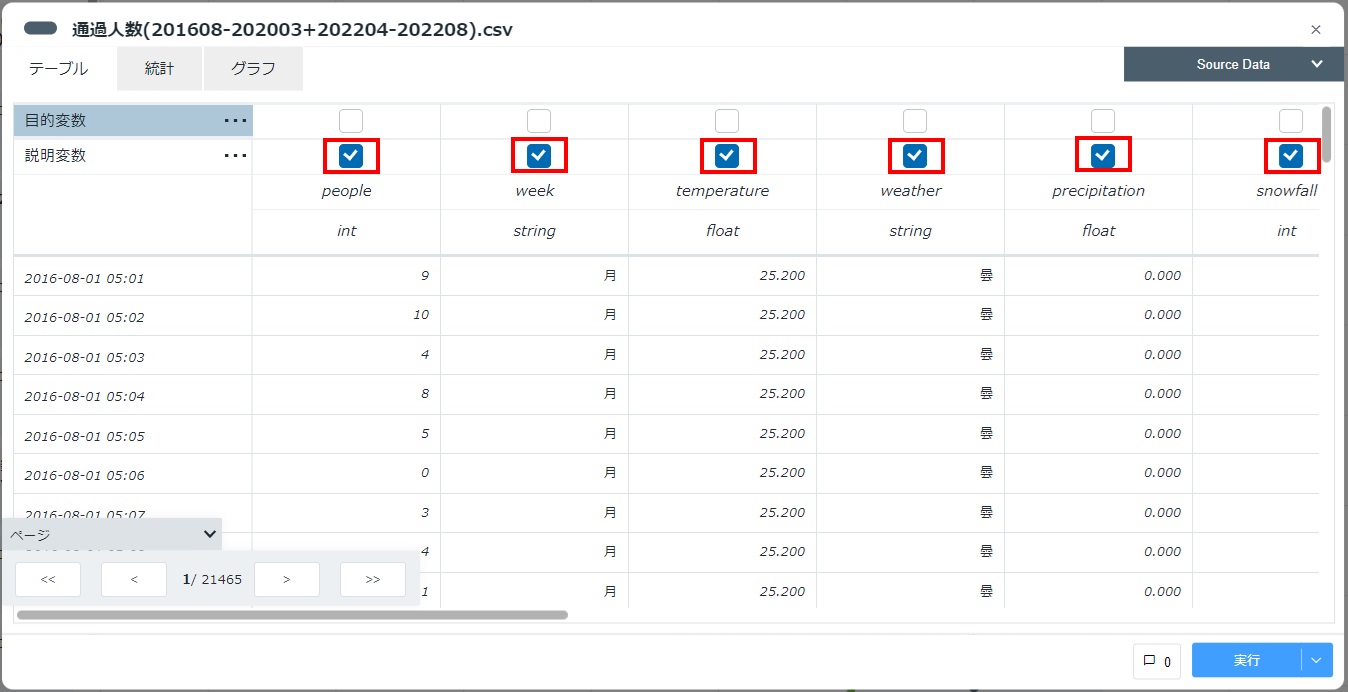
Task: Select row timestamp 2016-08-01 05:04
Action: click(x=84, y=396)
